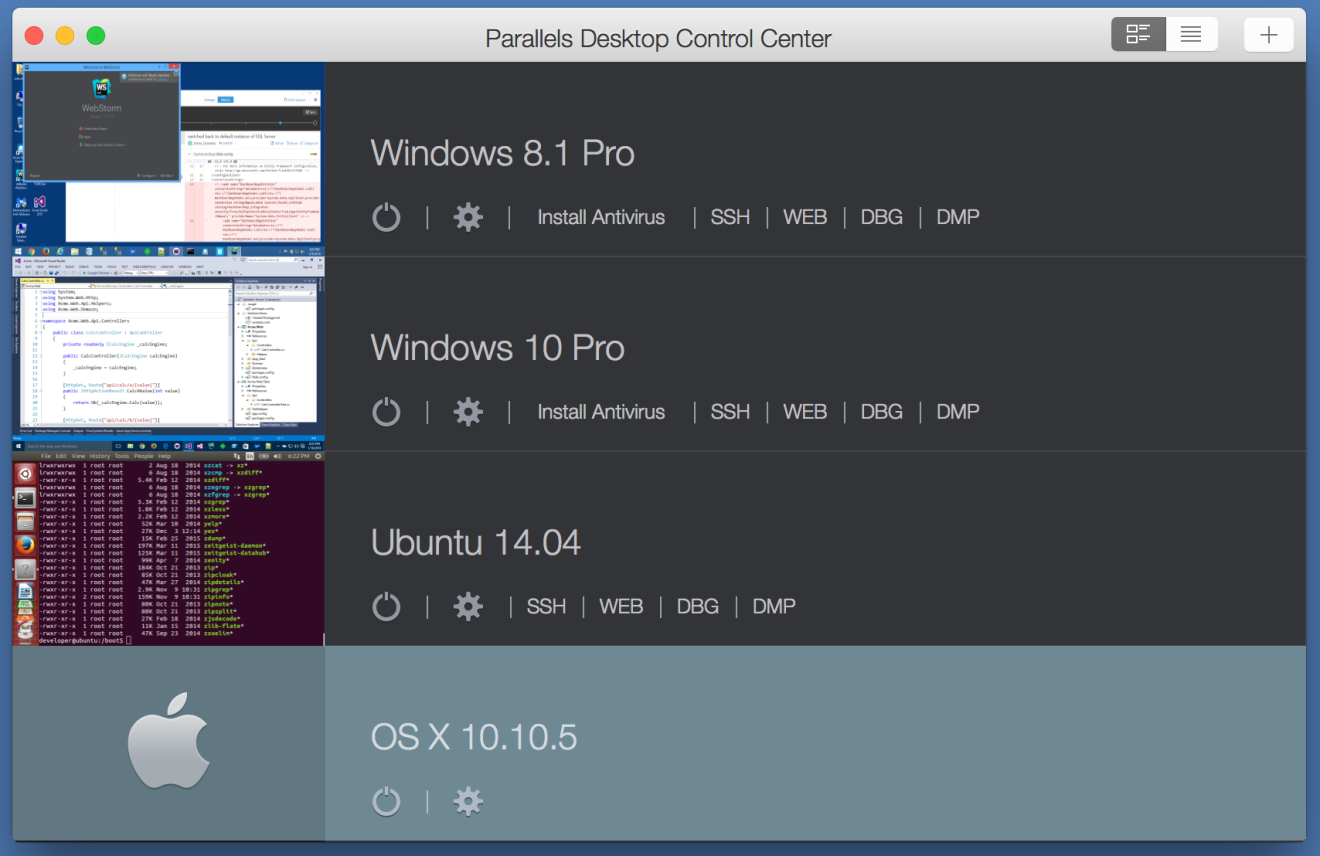Click SSH under Windows 10 Pro
This screenshot has height=856, width=1320.
pos(730,412)
